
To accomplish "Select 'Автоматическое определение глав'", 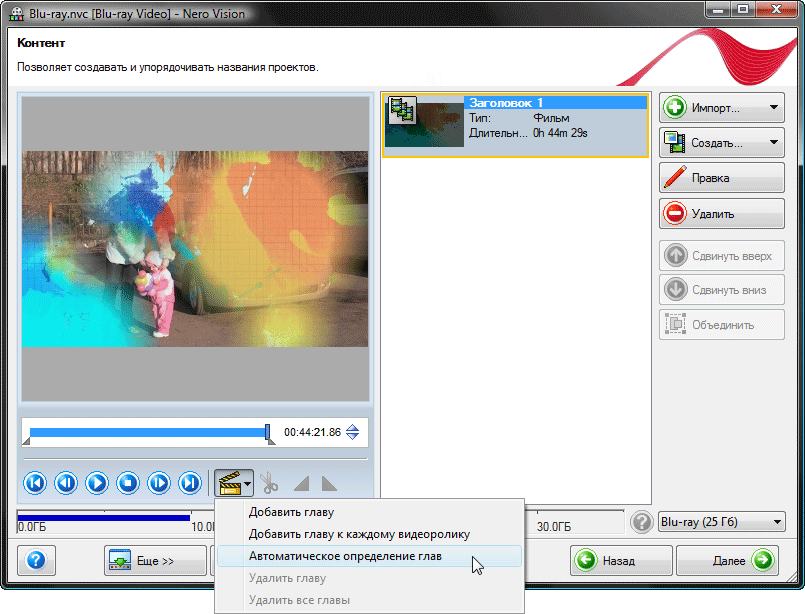I will pyautogui.click(x=369, y=556).
